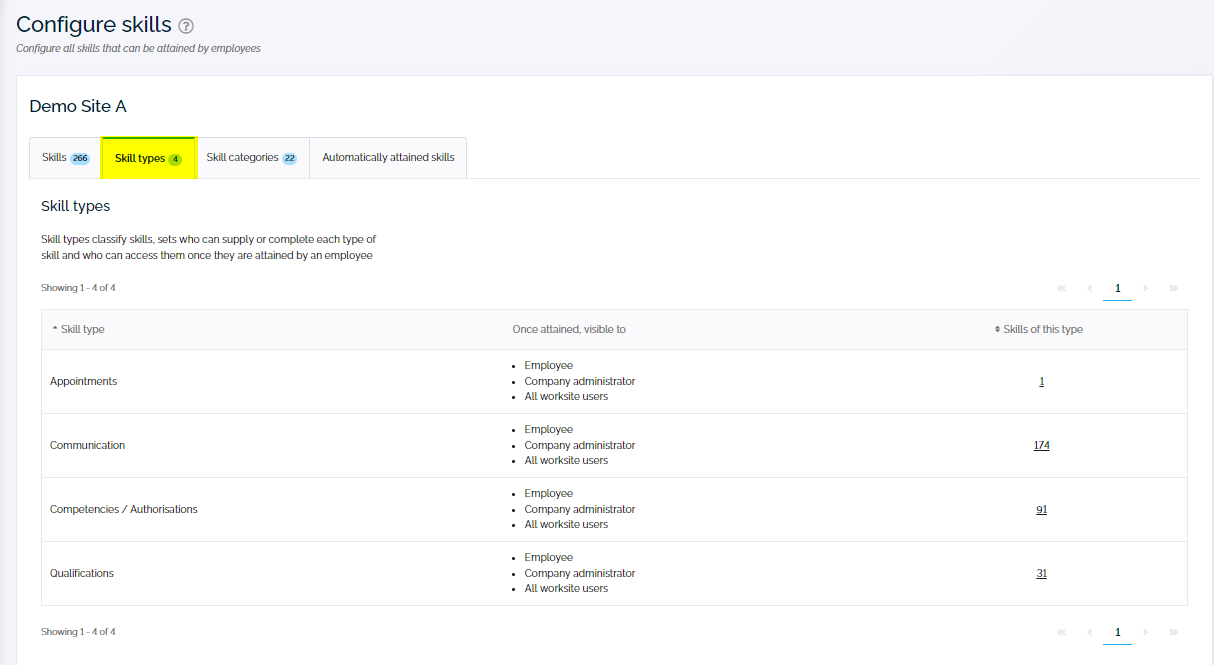This screenshot has height=665, width=1214.
Task: Go to previous page in top pagination
Action: (1089, 288)
